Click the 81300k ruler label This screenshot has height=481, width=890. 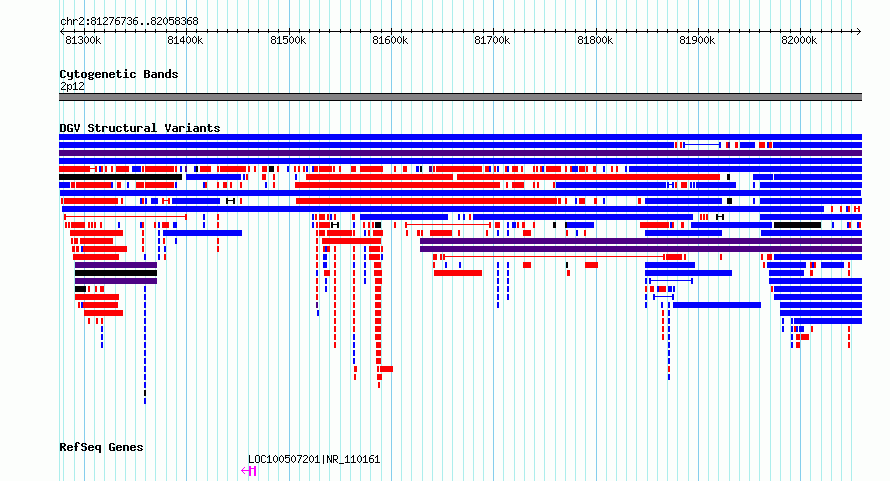(x=83, y=40)
